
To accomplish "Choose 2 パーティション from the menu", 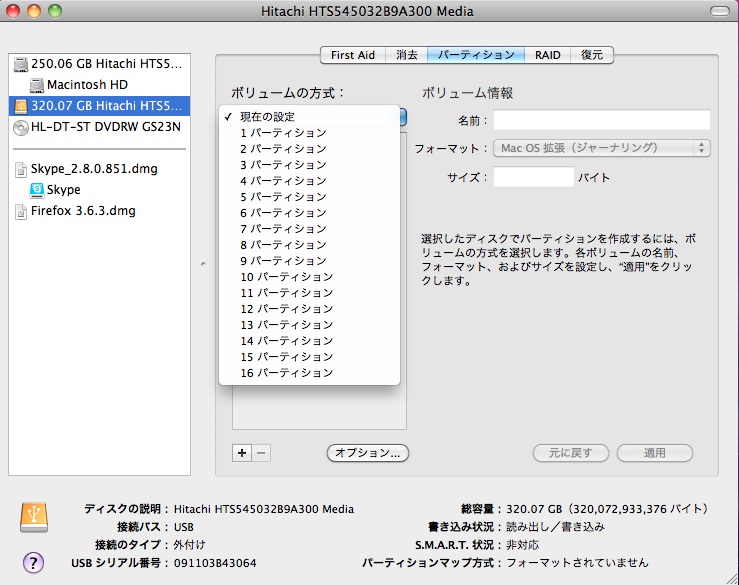I will [x=310, y=149].
